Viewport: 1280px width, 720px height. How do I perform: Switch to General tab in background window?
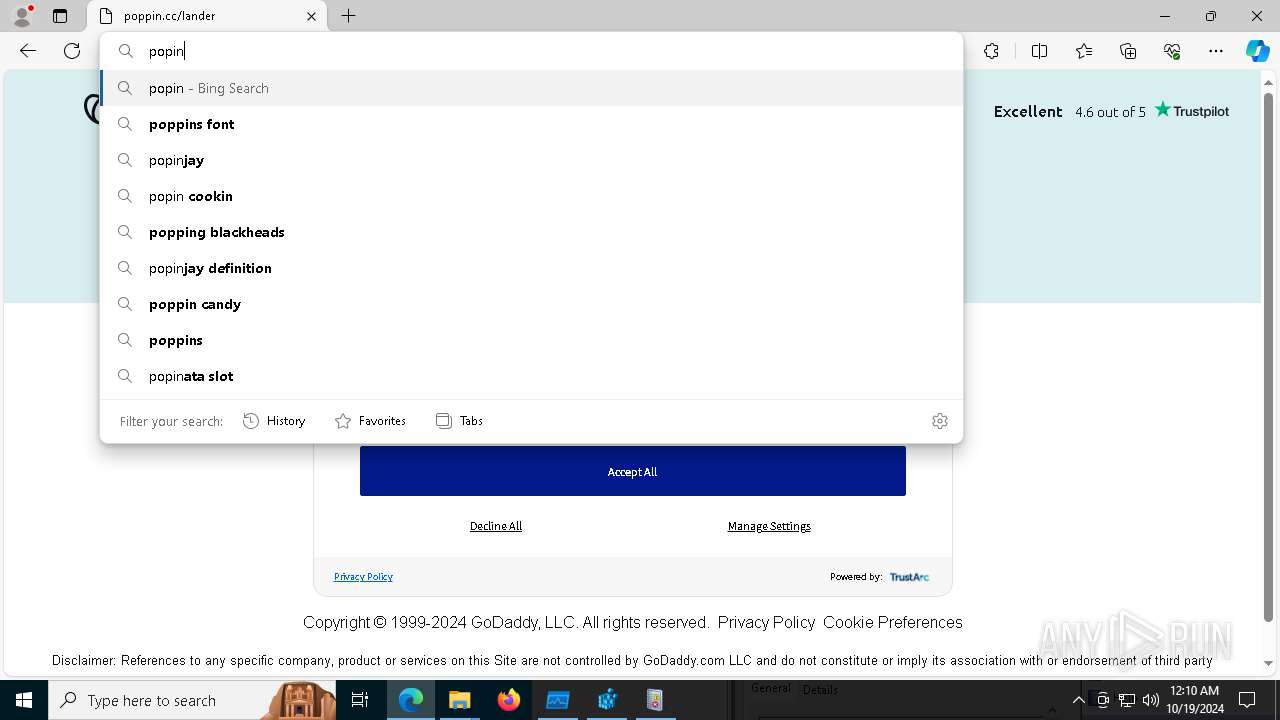770,689
